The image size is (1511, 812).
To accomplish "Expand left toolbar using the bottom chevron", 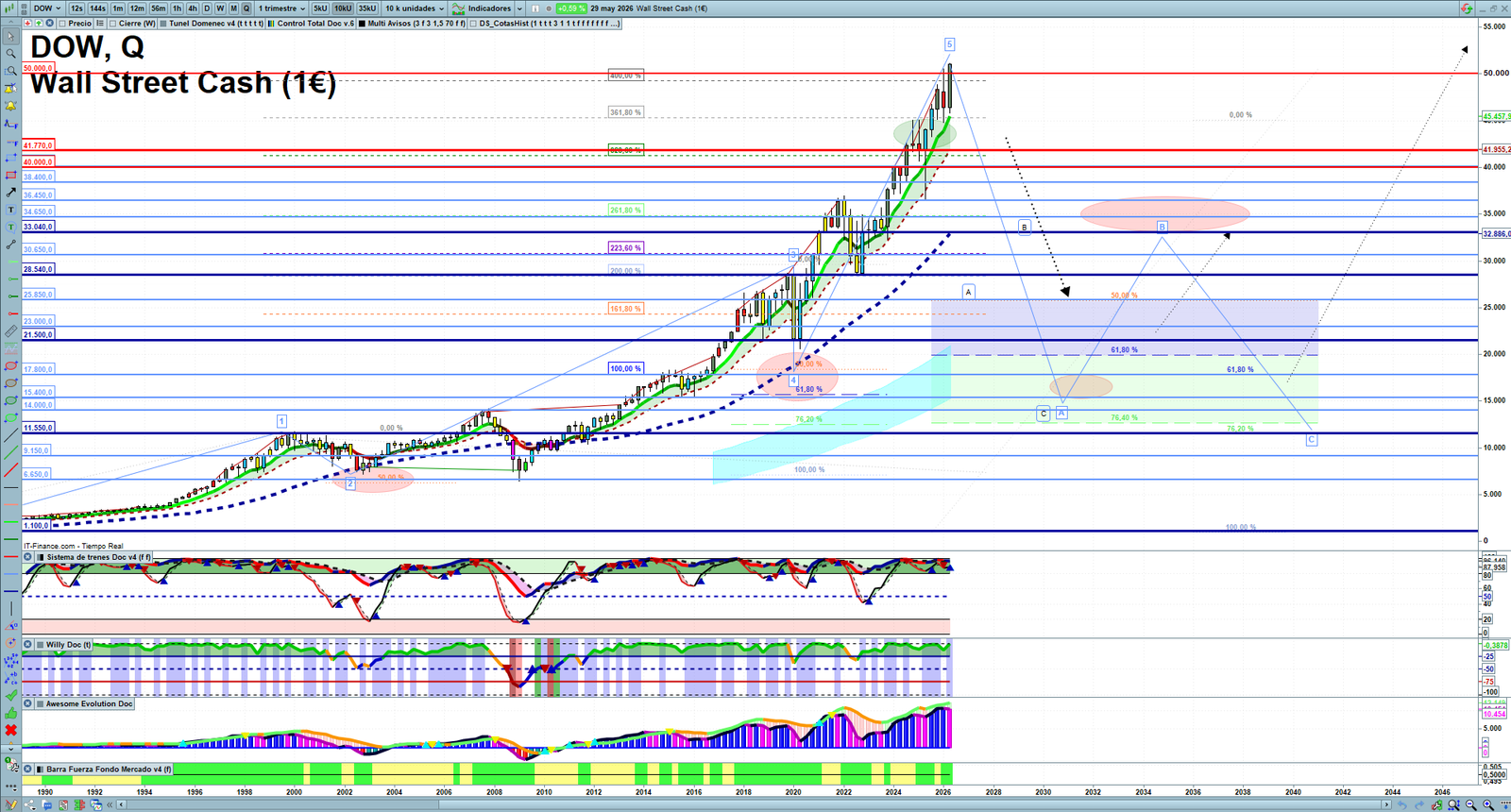I will click(10, 748).
